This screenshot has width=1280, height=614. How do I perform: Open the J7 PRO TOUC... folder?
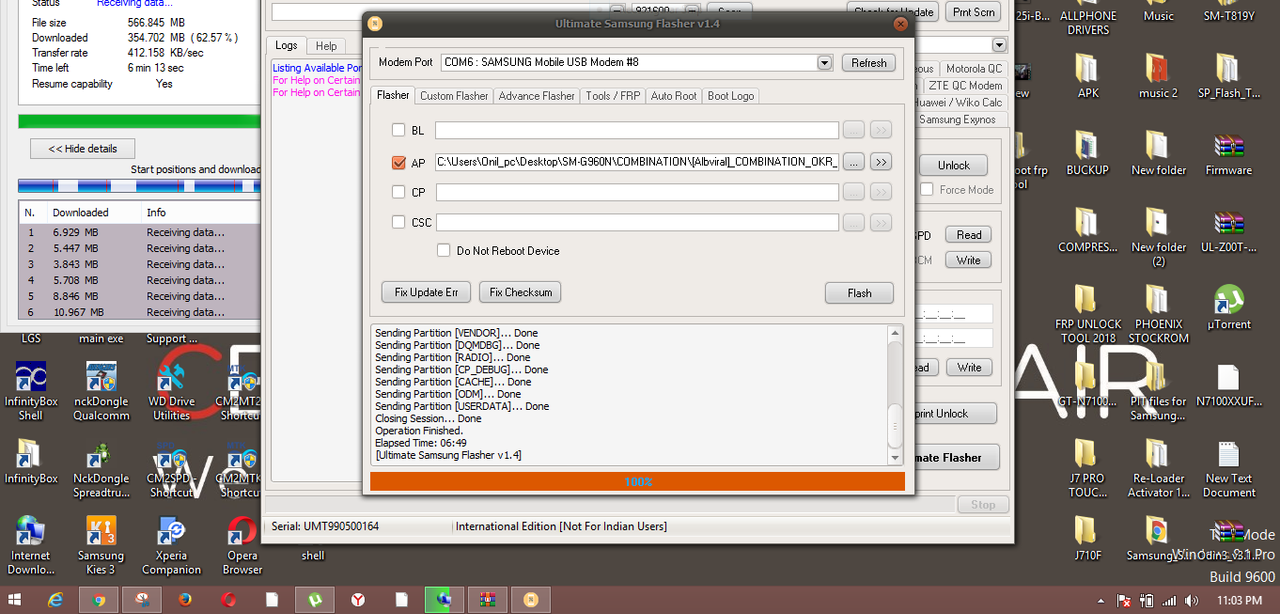pos(1088,470)
